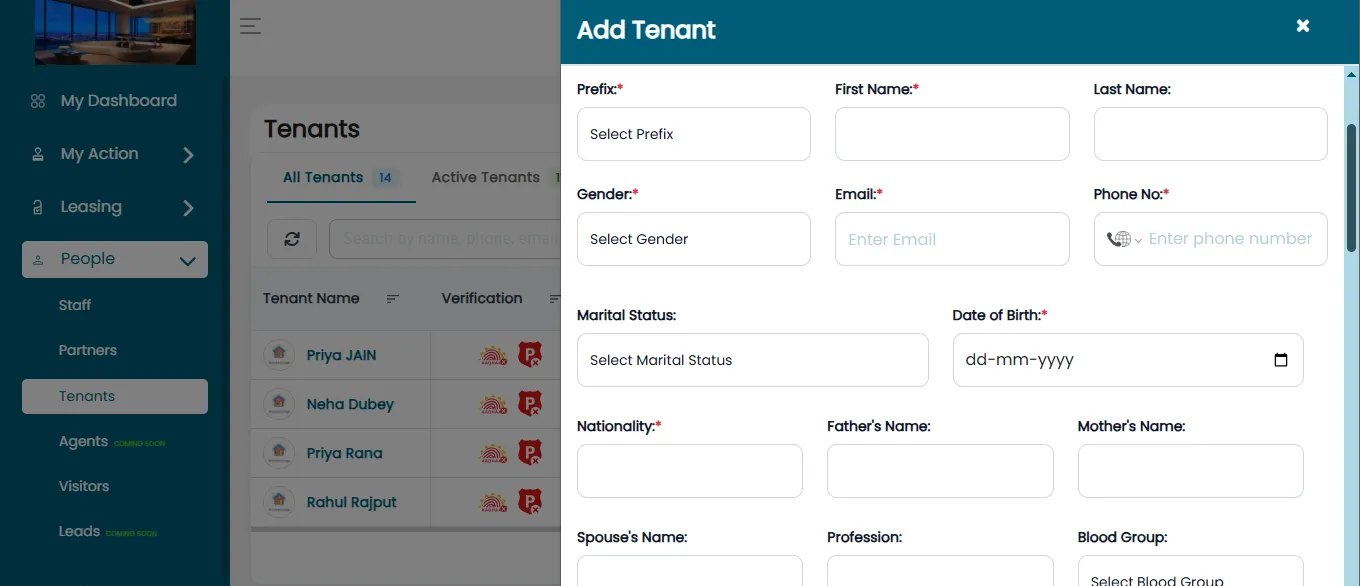Click the Add Tenant form vertical scrollbar
Viewport: 1360px width, 586px height.
point(1352,188)
